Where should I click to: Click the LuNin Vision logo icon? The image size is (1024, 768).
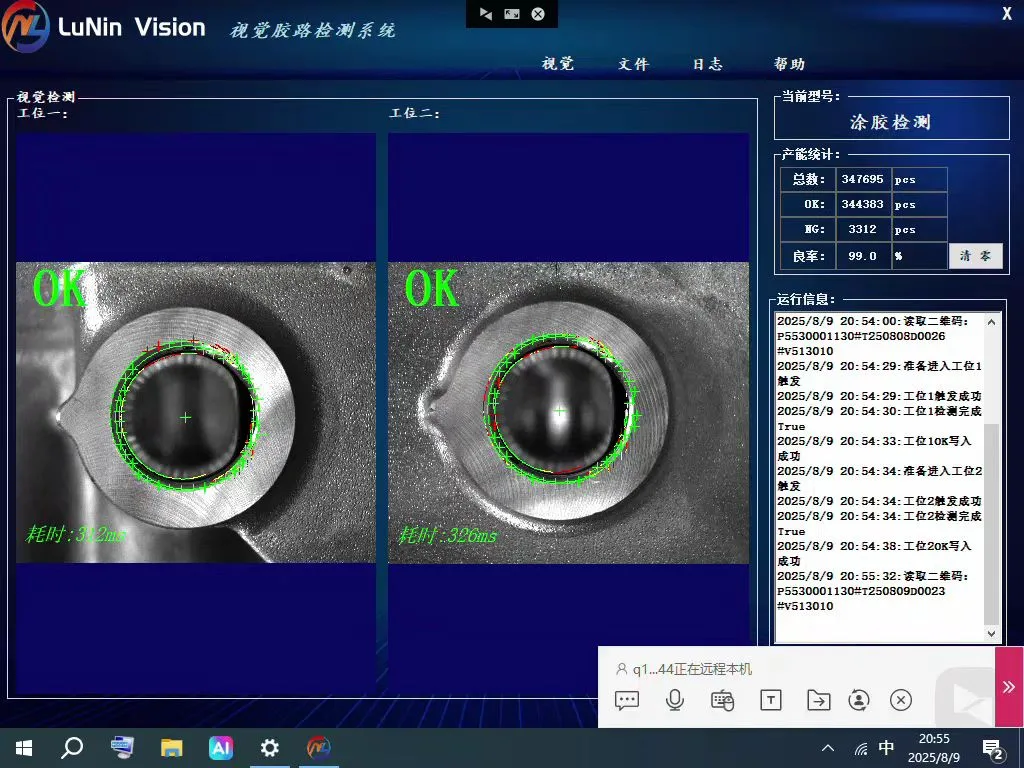(25, 26)
